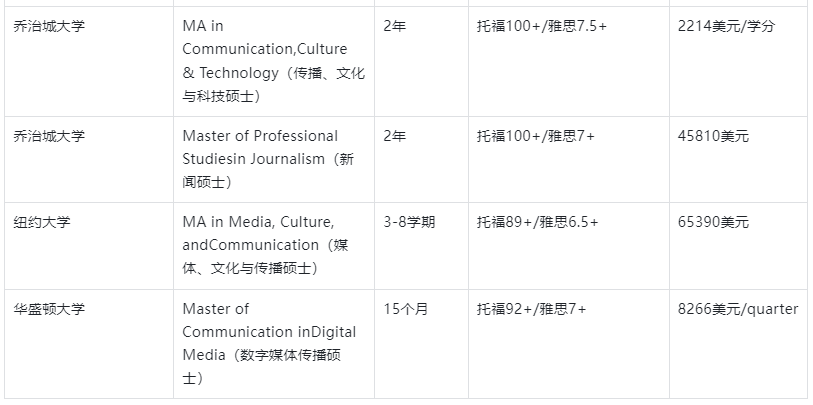Screen dimensions: 813x405
Task: Click the second 乔治城大学 cell
Action: 50,136
